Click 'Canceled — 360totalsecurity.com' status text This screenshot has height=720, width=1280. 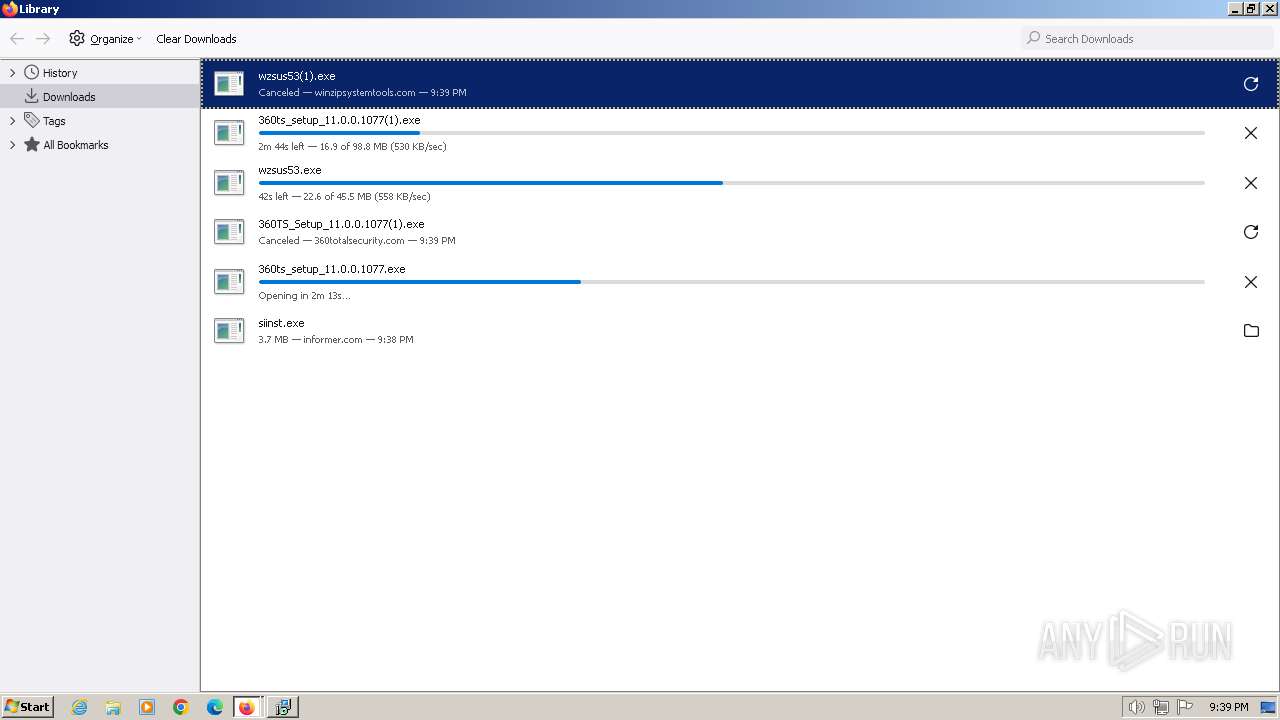(331, 240)
